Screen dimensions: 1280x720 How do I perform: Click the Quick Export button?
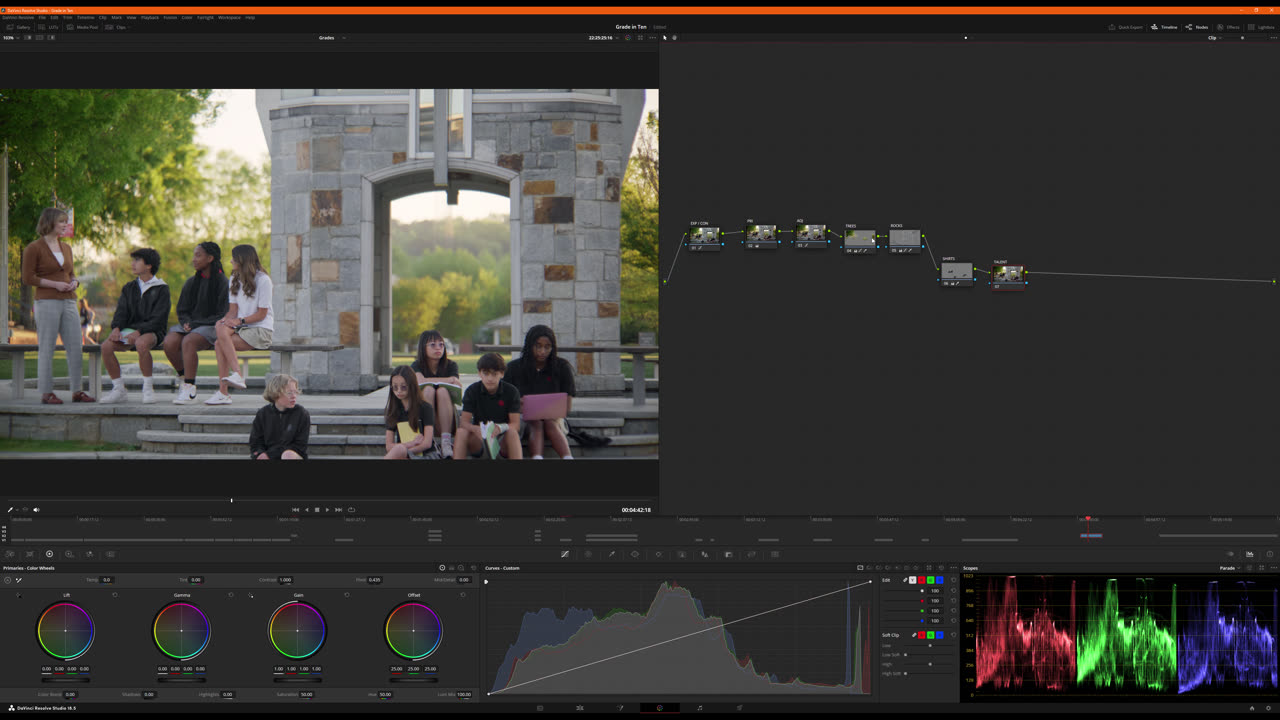coord(1126,27)
